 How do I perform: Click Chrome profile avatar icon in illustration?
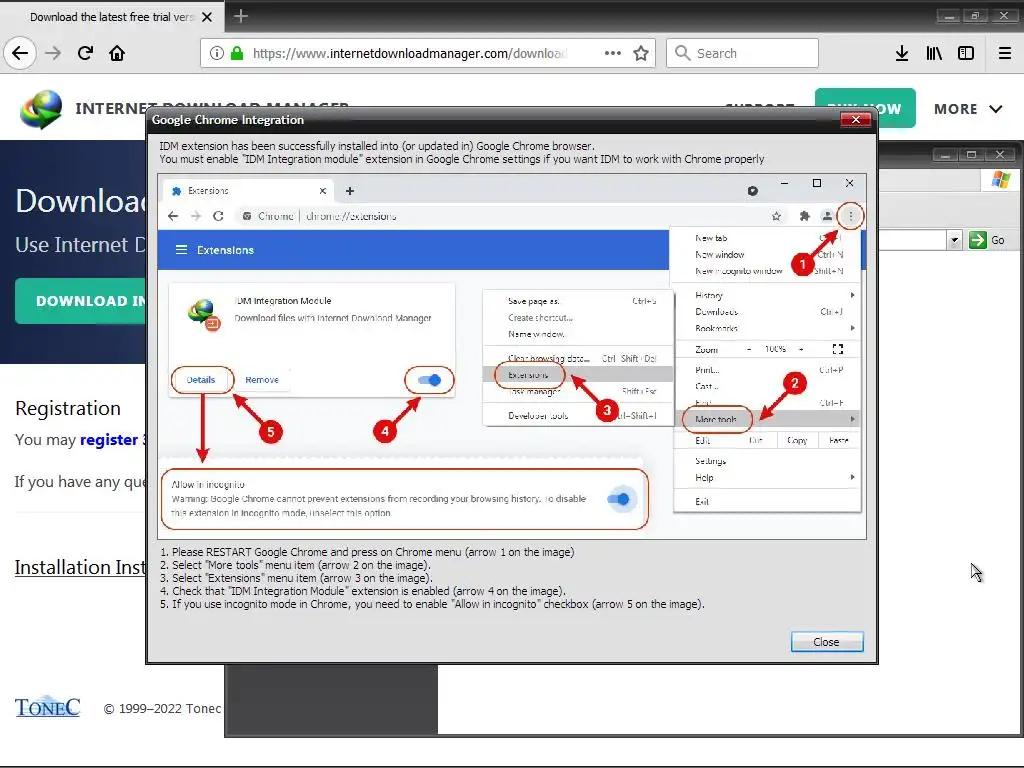point(827,216)
